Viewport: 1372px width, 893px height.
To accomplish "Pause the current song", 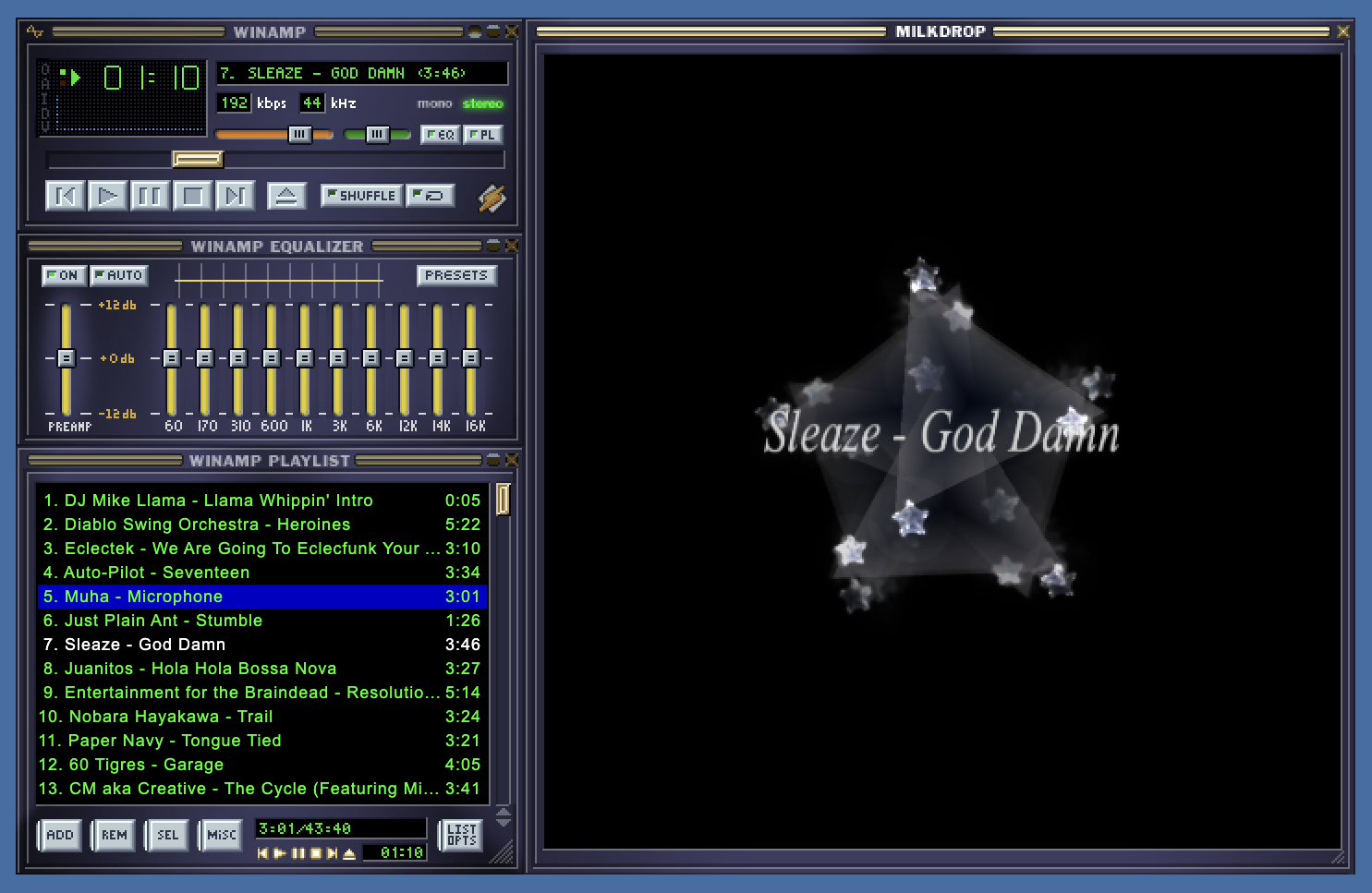I will pyautogui.click(x=150, y=196).
